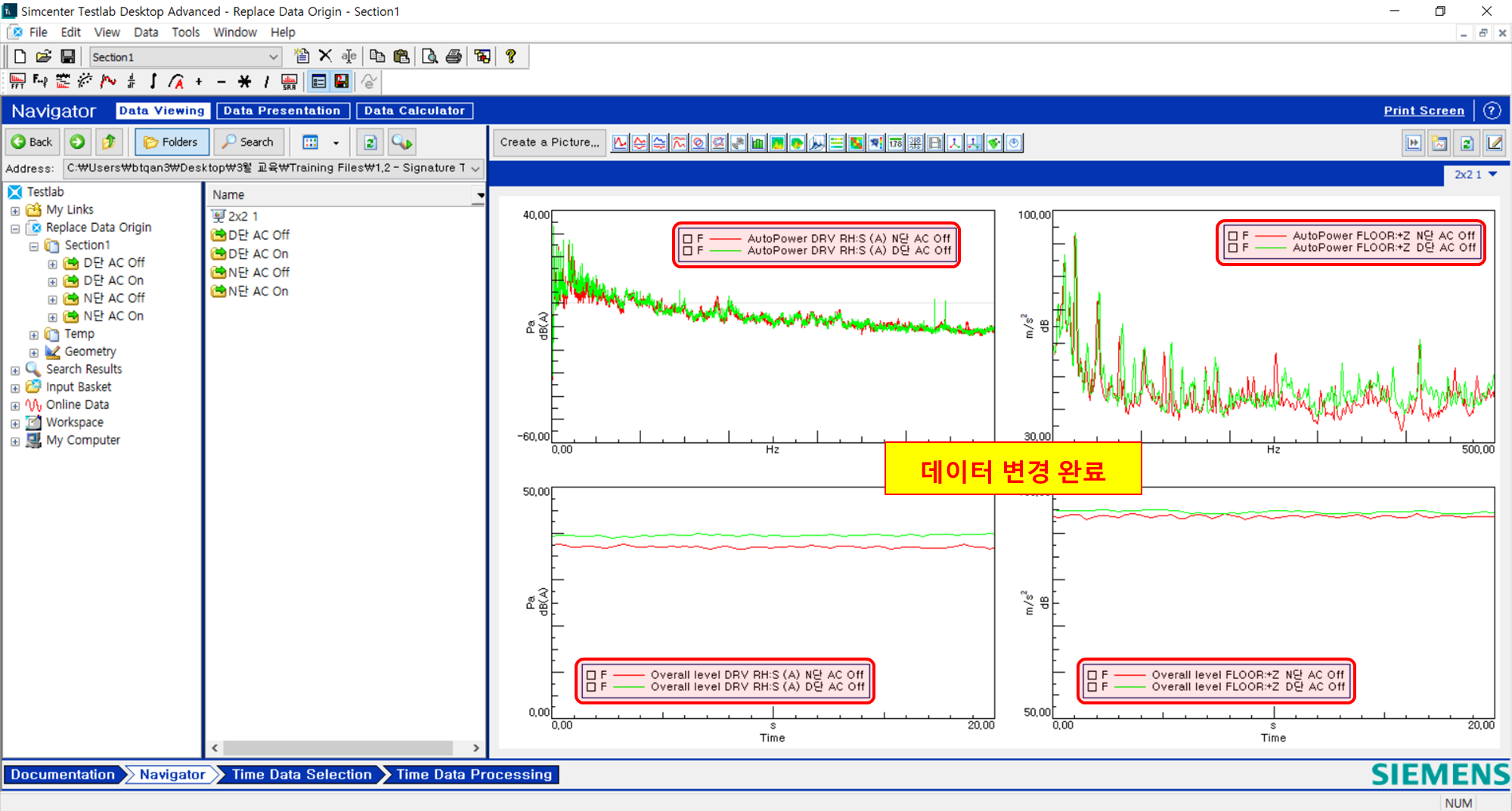Click the Copy icon in top toolbar
The width and height of the screenshot is (1512, 811).
click(x=377, y=56)
